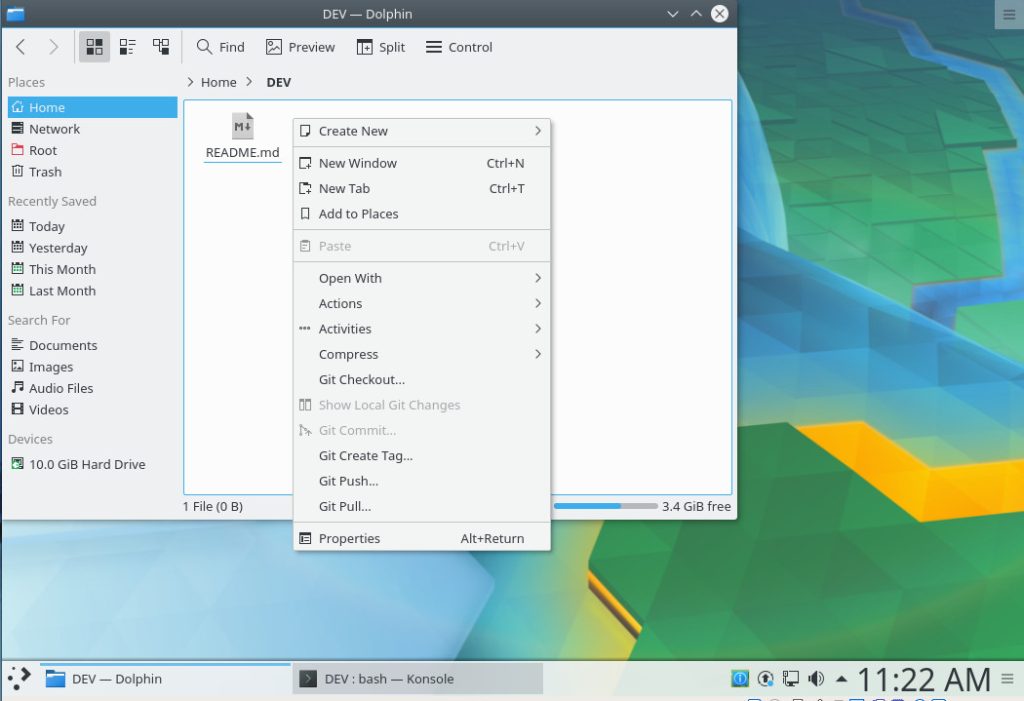The image size is (1024, 701).
Task: Toggle the Find search bar
Action: (x=220, y=47)
